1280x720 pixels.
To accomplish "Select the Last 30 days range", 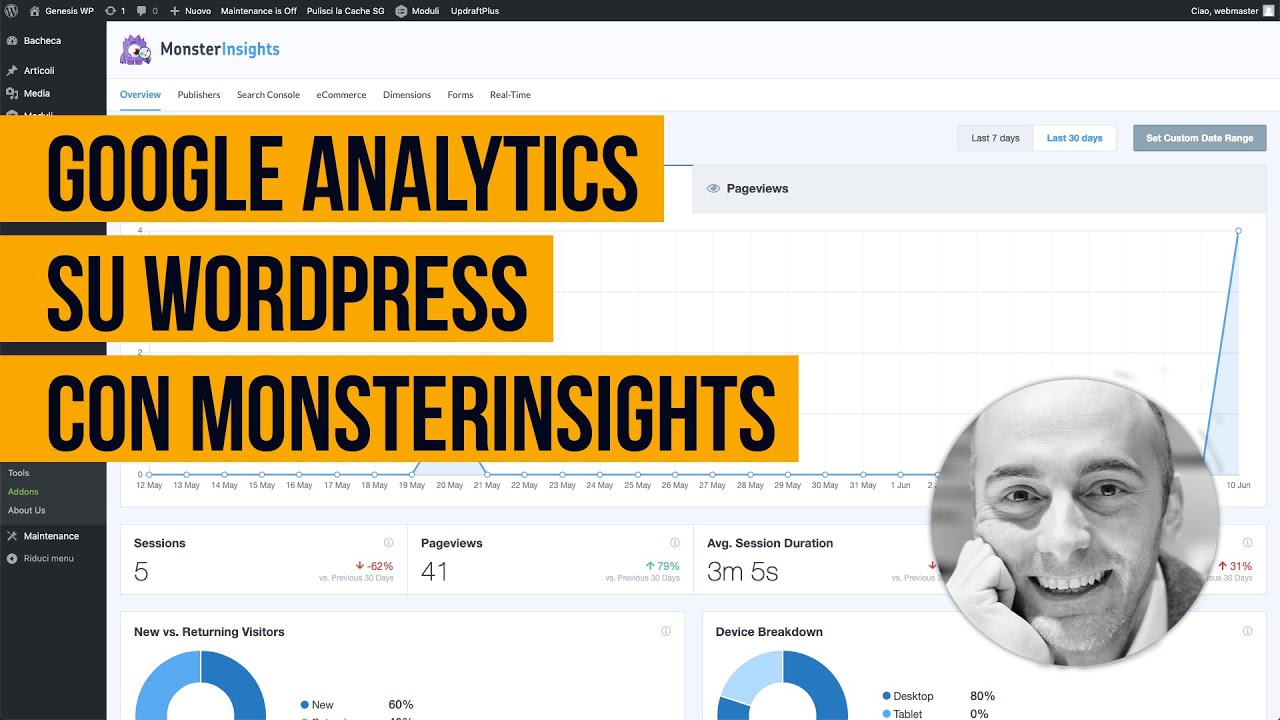I will click(x=1074, y=138).
